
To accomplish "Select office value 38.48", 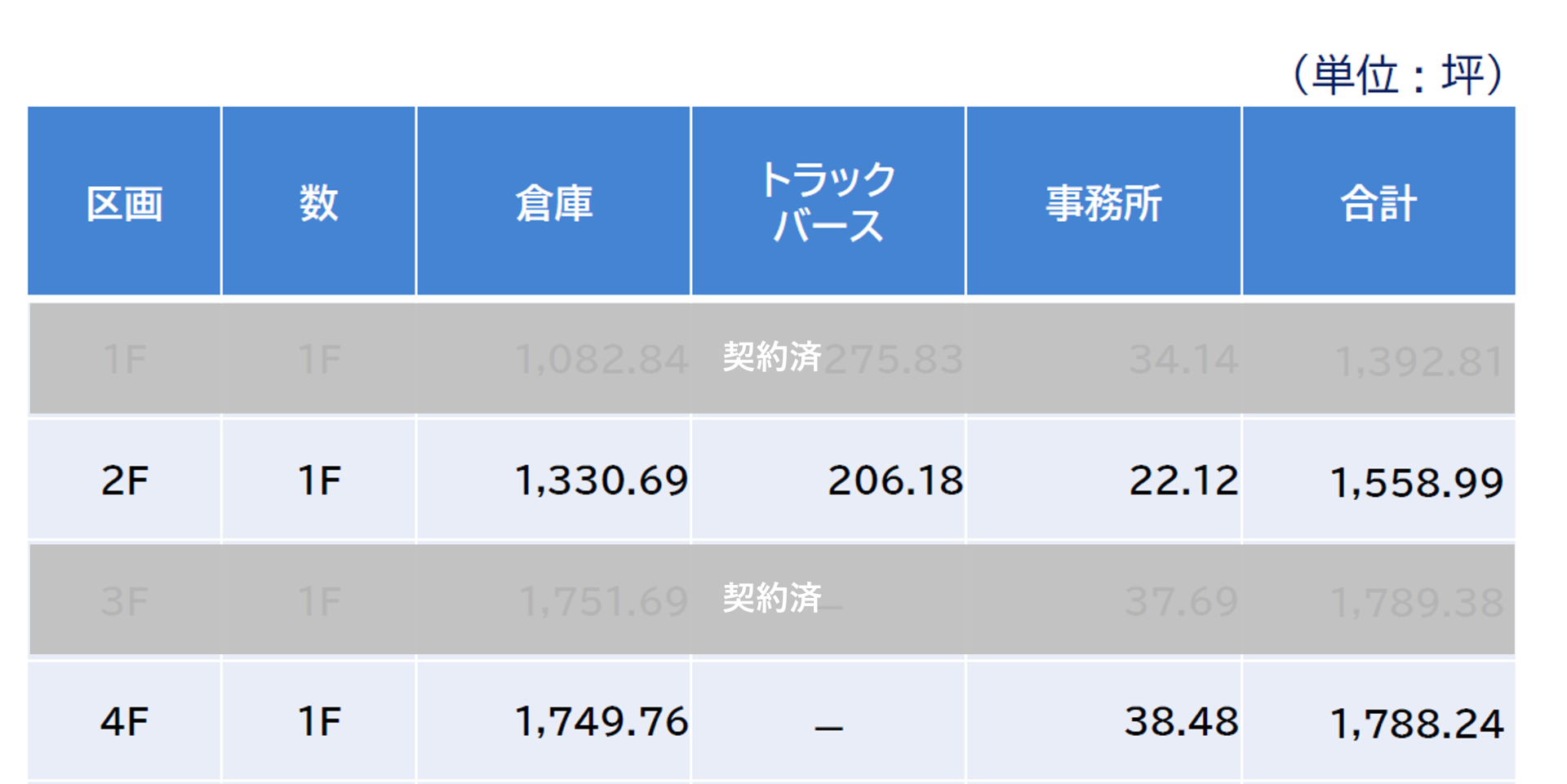I will coord(1181,722).
